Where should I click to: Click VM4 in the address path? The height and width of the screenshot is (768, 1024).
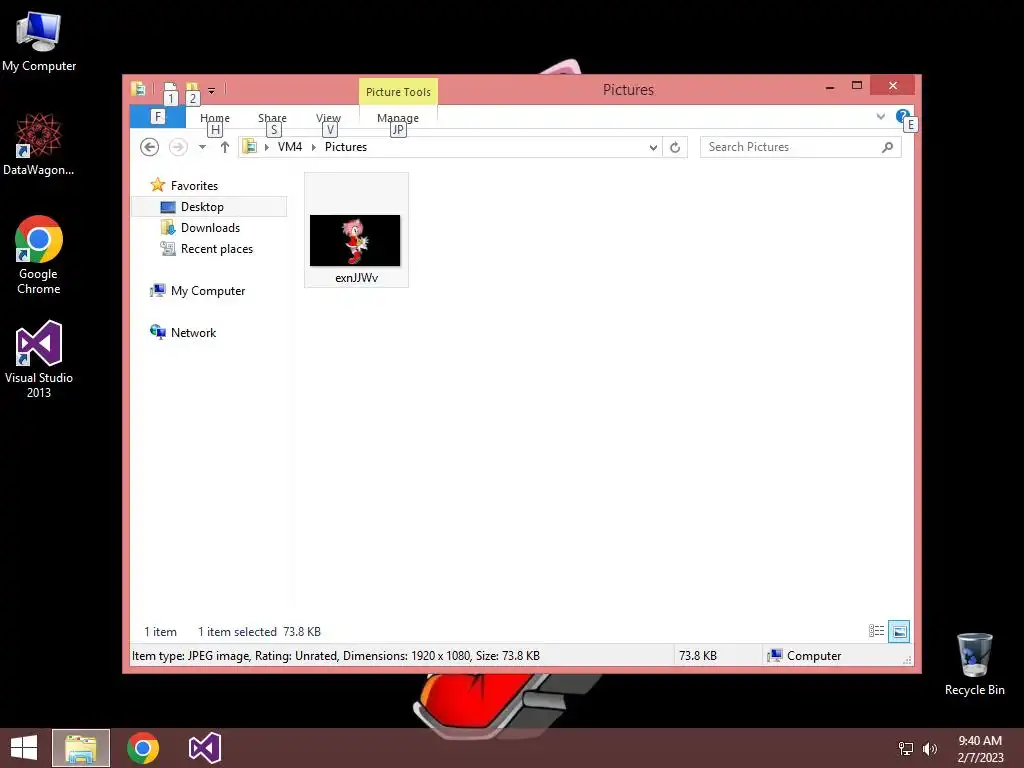point(290,147)
